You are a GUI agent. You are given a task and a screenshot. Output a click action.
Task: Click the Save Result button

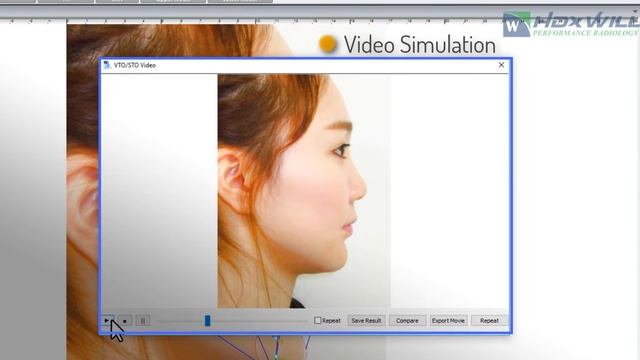366,321
